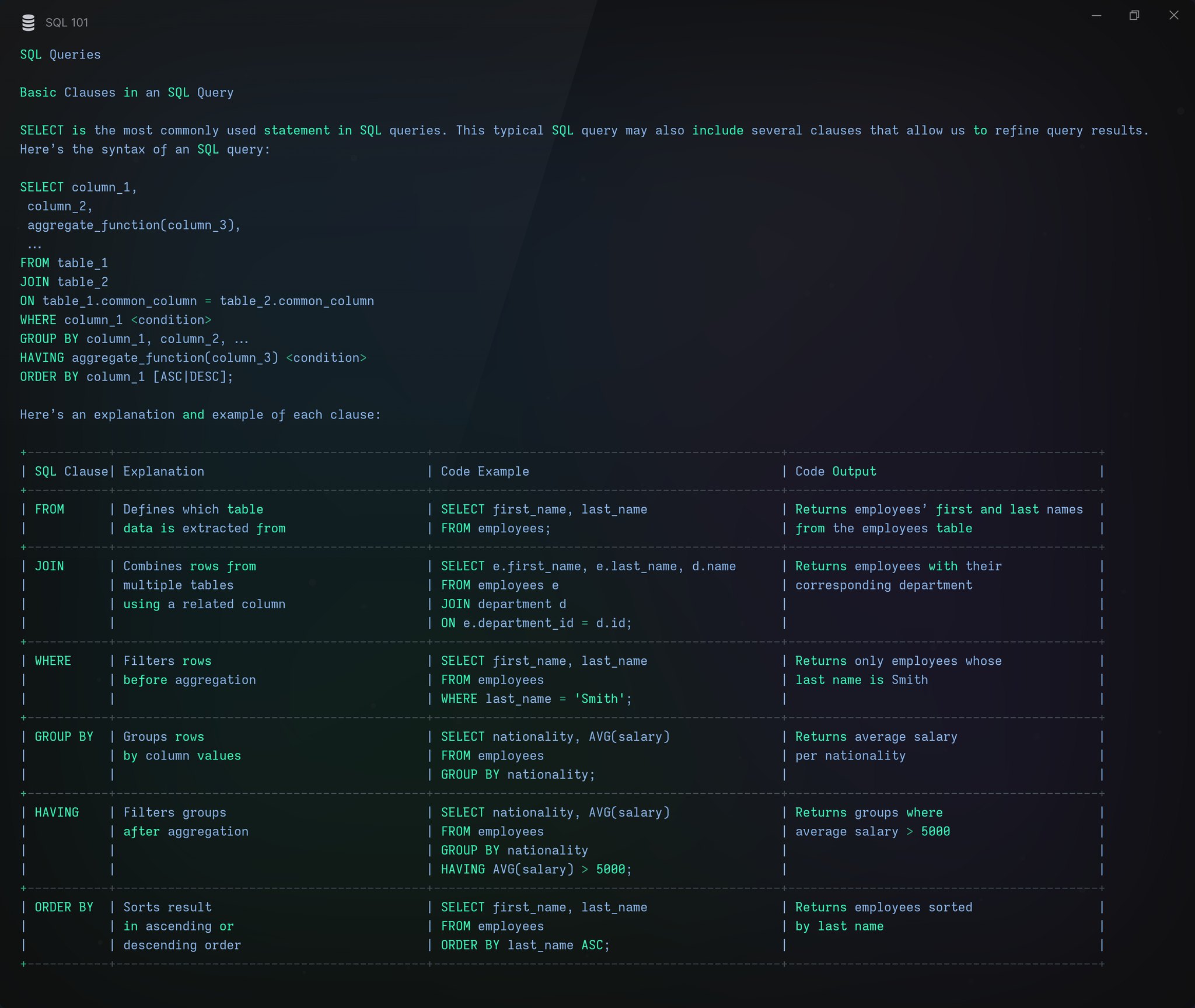Click the HAVING clause cell
Screen dimensions: 1195x1008
tap(57, 813)
